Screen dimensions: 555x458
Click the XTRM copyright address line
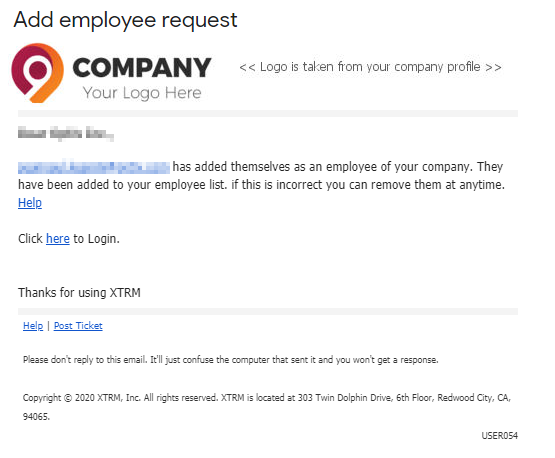(x=267, y=398)
